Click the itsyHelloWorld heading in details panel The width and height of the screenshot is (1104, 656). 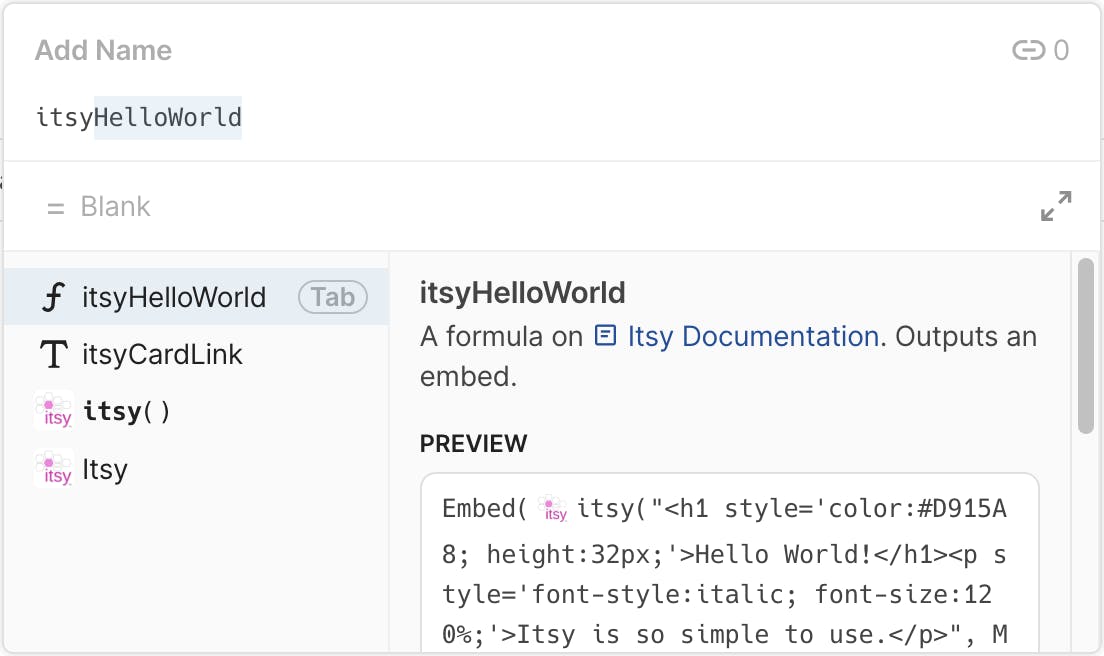pyautogui.click(x=522, y=293)
